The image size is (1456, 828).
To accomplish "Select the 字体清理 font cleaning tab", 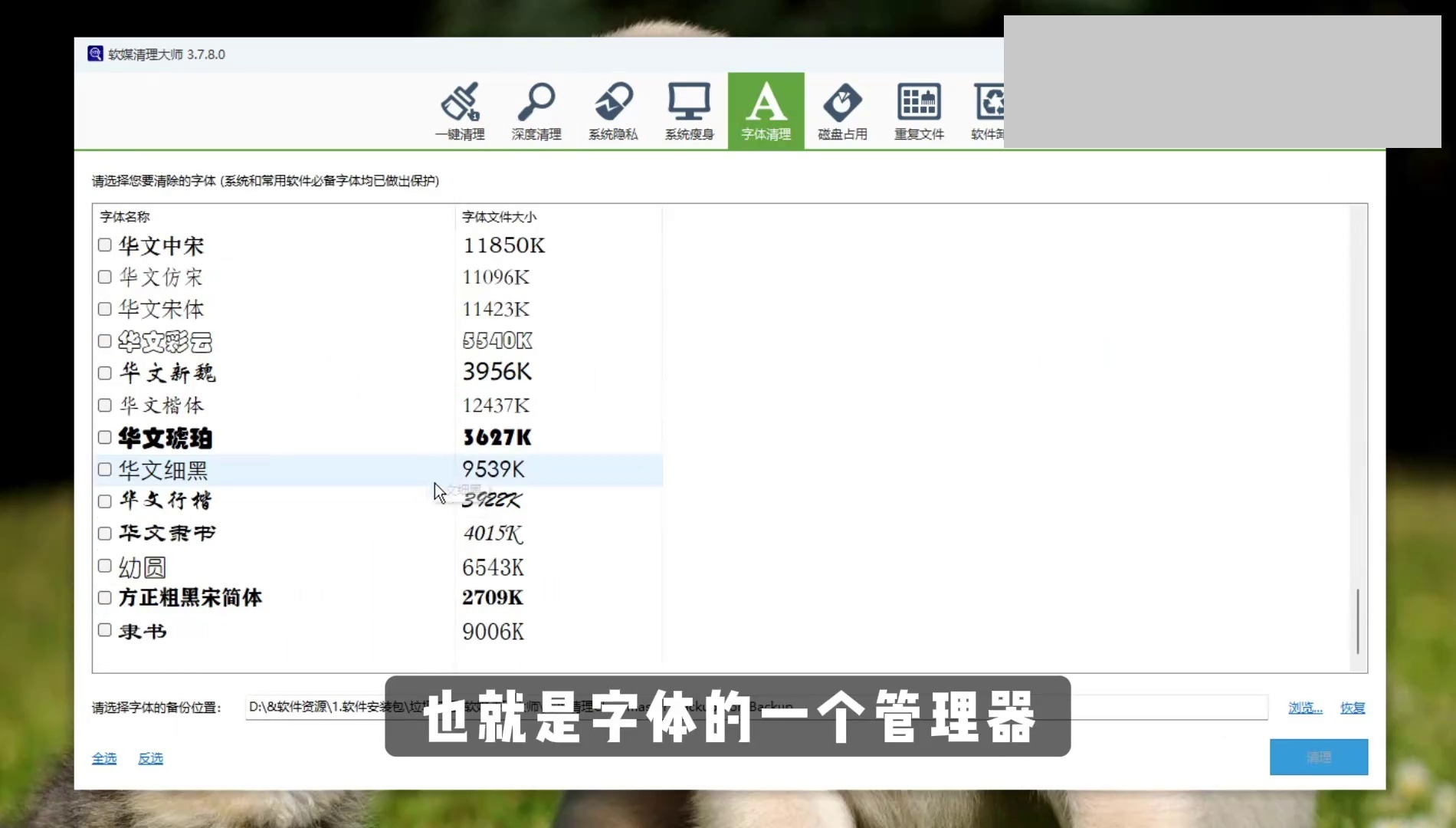I will 766,111.
